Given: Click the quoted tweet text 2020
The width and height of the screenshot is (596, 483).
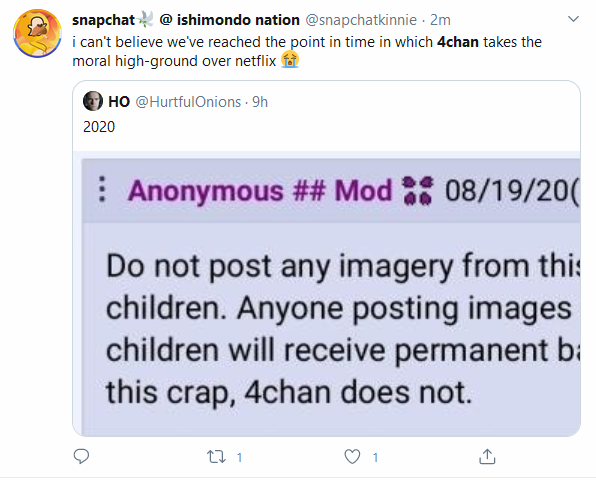Looking at the screenshot, I should coord(99,127).
